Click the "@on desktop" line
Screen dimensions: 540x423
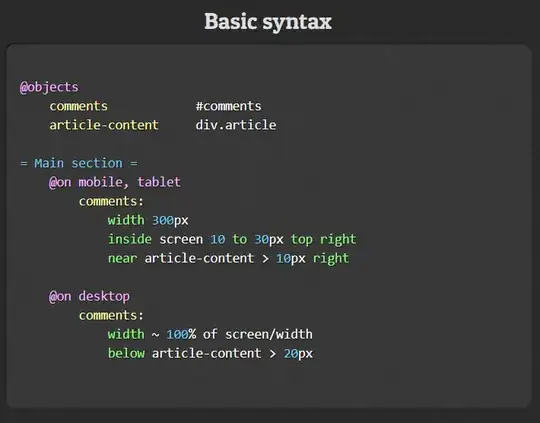coord(89,296)
